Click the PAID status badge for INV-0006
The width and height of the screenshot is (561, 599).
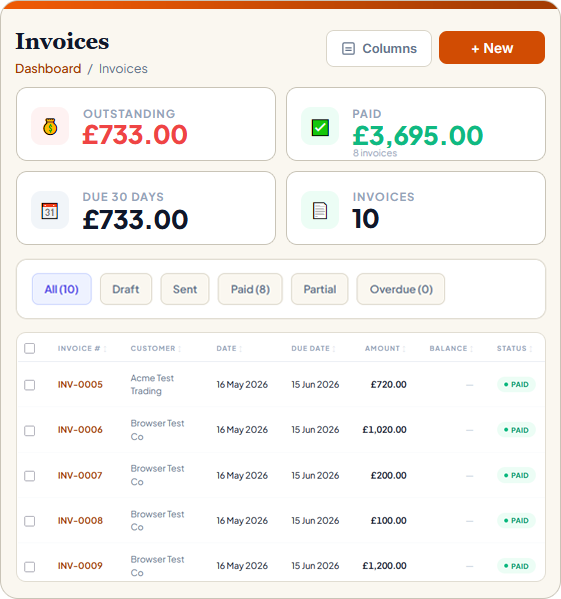tap(516, 430)
